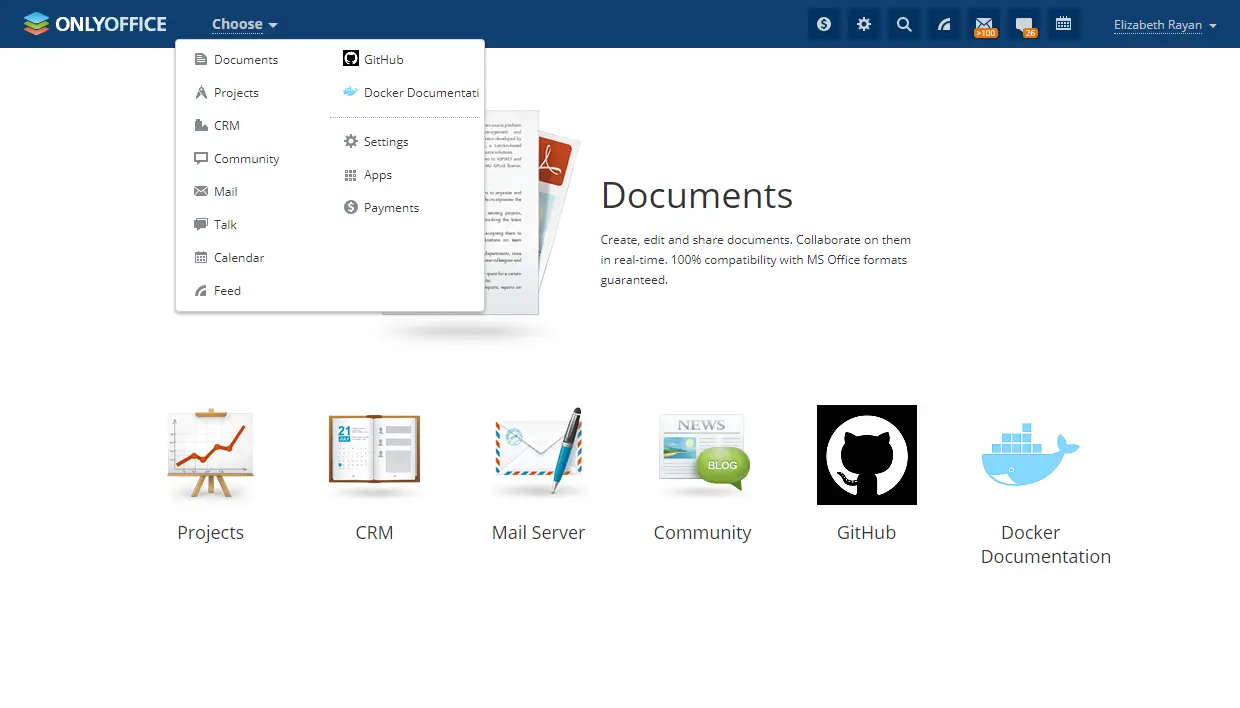Select Community from the Choose menu
The height and width of the screenshot is (708, 1240).
(237, 159)
